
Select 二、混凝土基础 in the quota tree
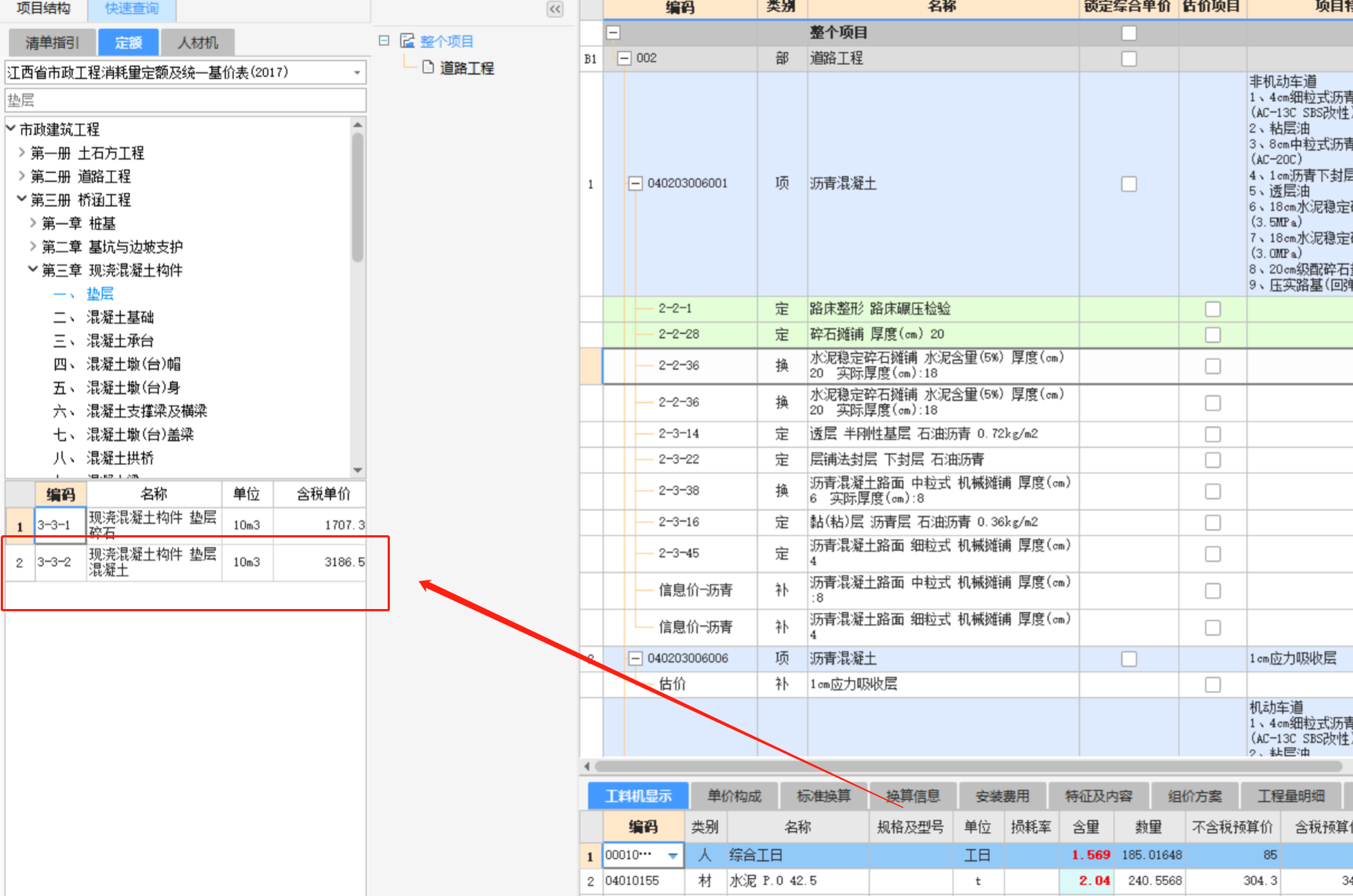(104, 317)
